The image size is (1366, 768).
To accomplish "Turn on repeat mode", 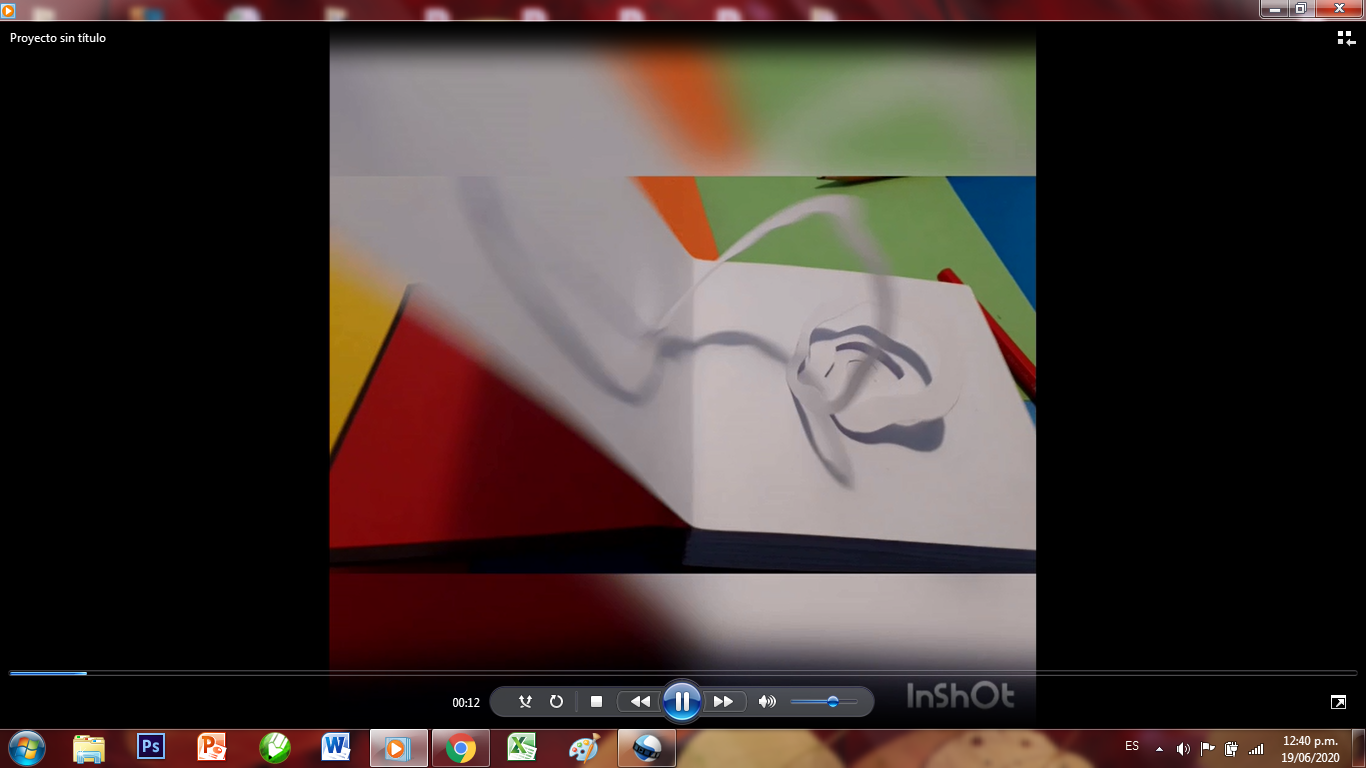I will point(556,702).
